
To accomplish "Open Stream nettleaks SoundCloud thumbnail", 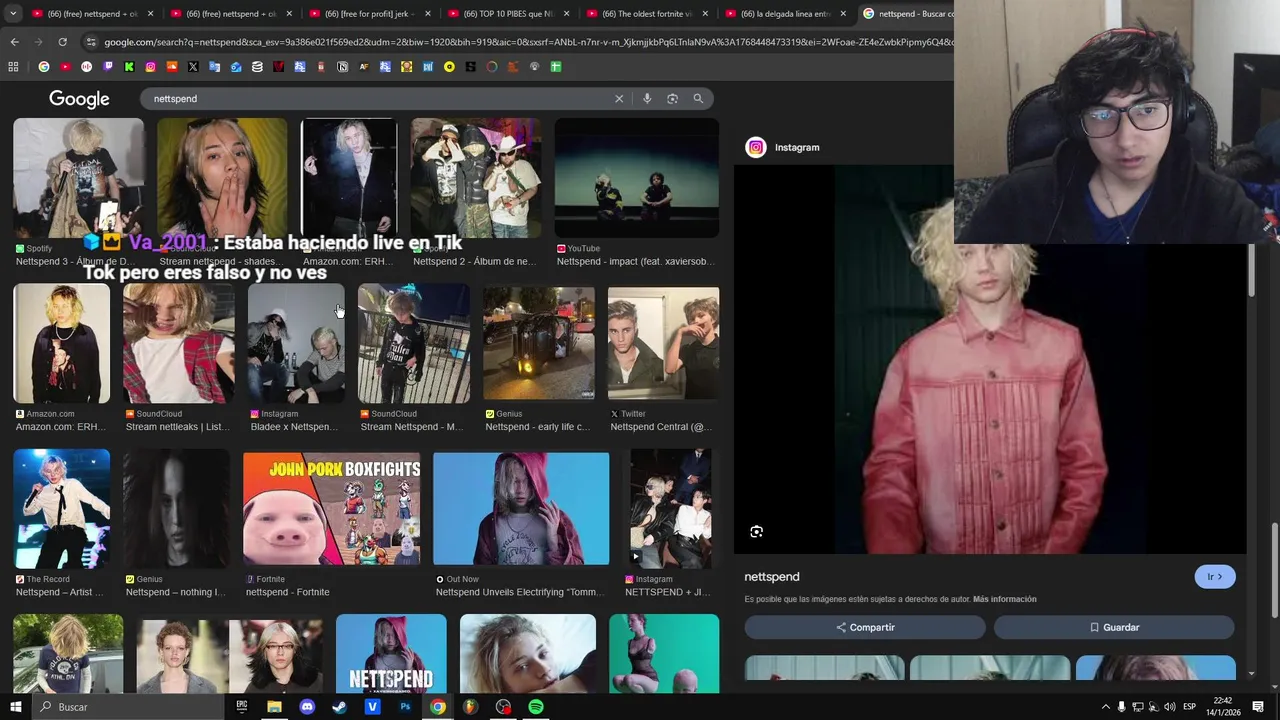I will tap(178, 344).
